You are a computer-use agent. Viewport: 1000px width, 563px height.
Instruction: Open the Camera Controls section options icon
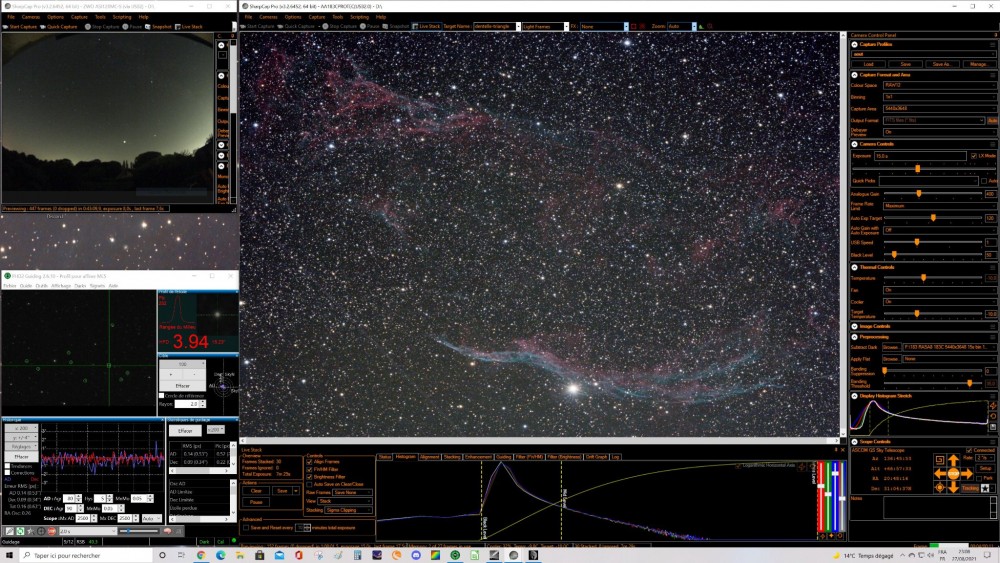[x=992, y=144]
